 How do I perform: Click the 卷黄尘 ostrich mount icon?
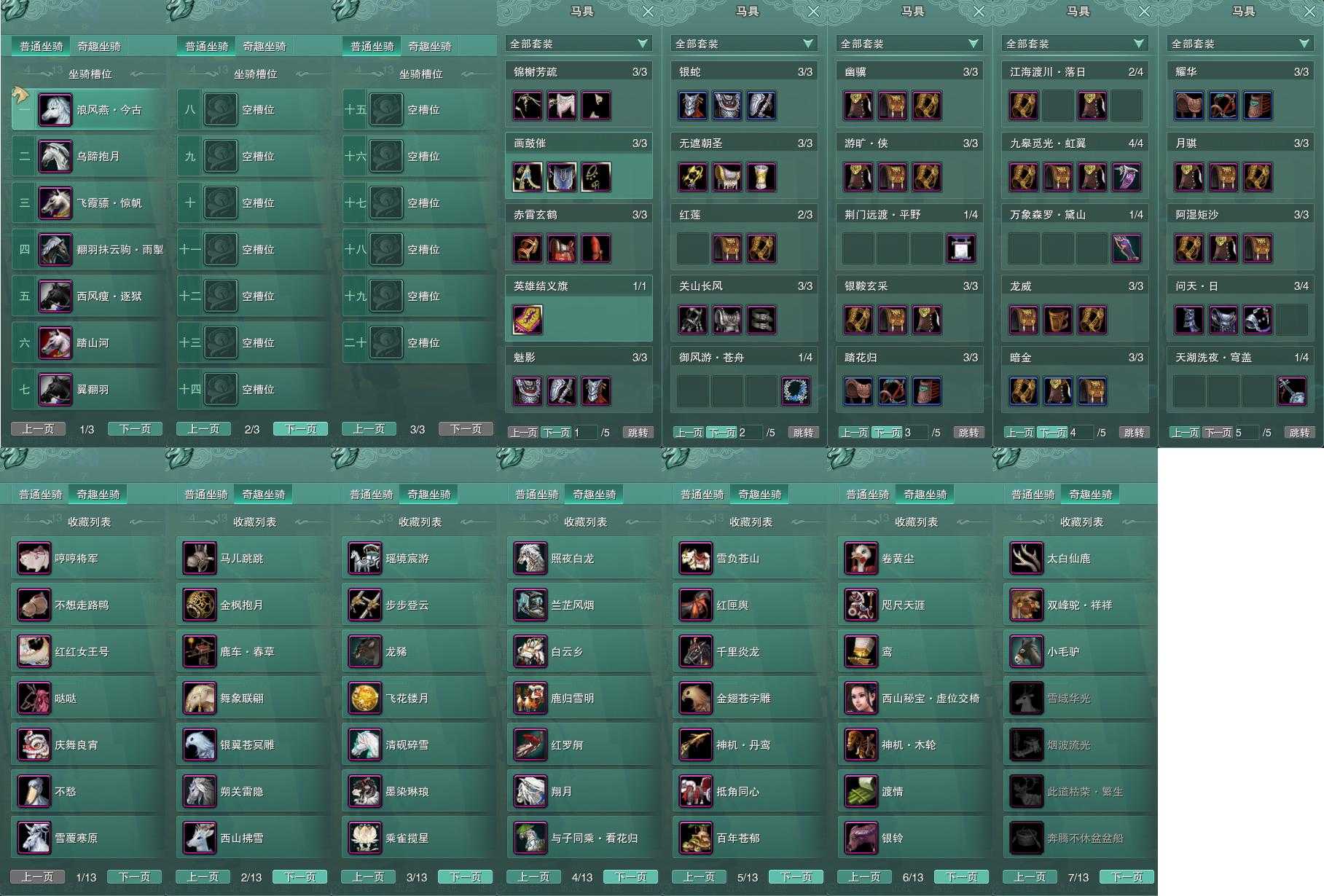861,559
